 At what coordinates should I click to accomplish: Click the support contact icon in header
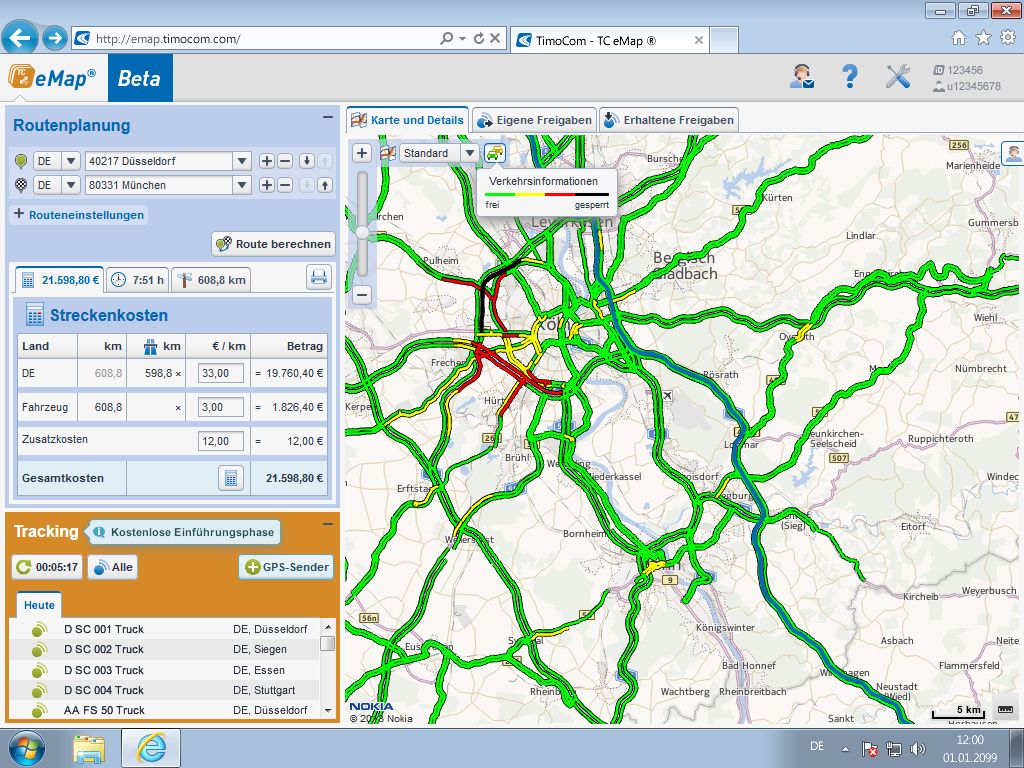[802, 77]
